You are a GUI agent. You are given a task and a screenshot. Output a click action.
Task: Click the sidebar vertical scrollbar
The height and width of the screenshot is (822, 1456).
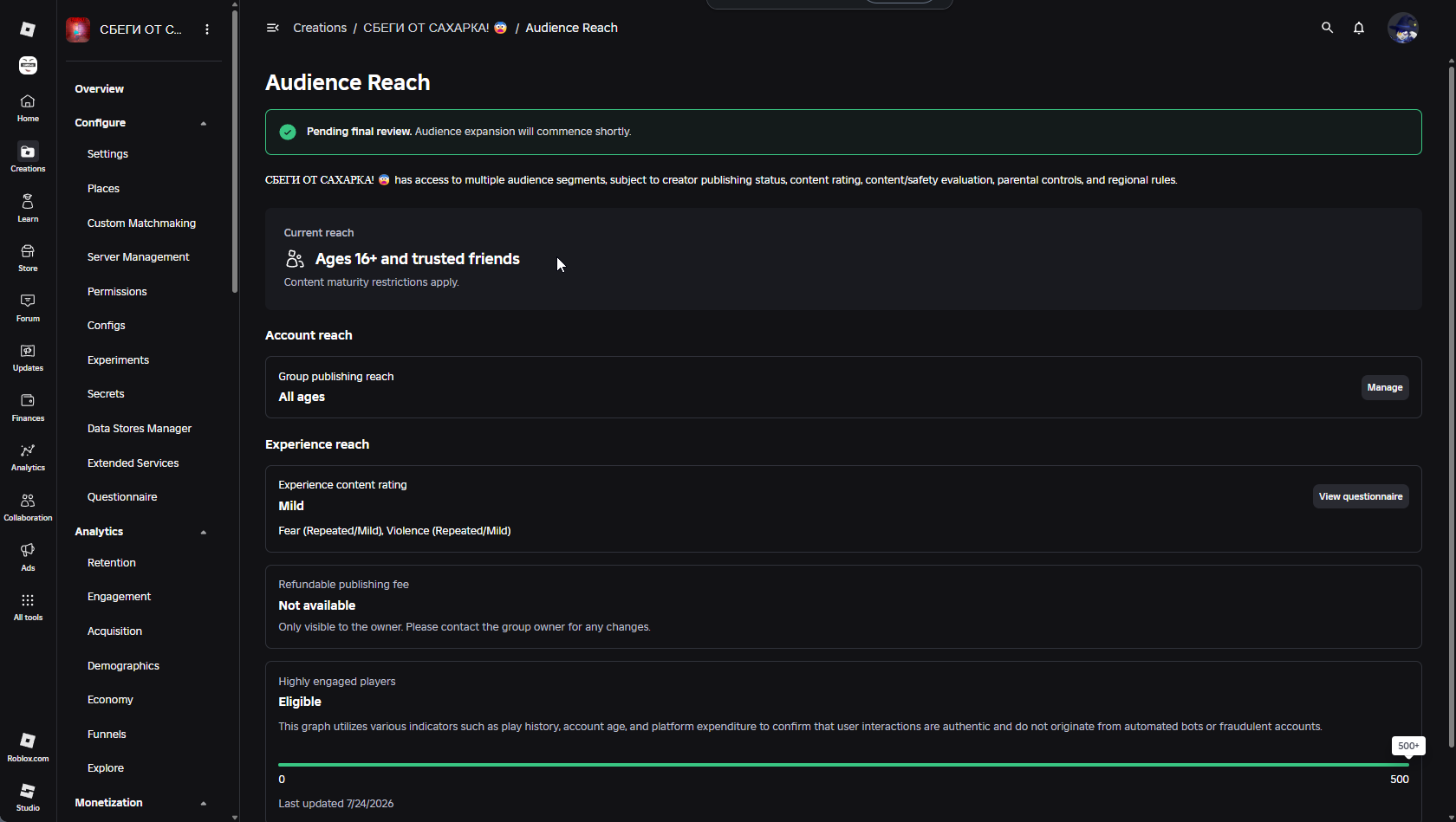[235, 152]
